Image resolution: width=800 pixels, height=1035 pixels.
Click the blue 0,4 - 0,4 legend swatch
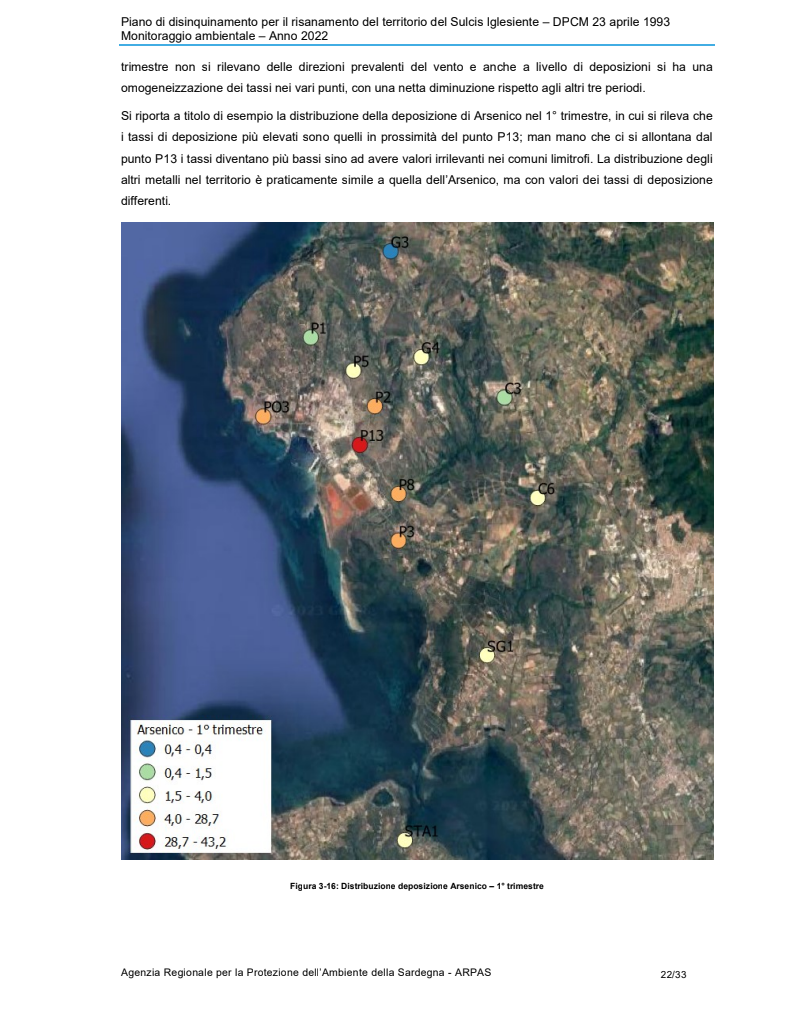(x=147, y=749)
